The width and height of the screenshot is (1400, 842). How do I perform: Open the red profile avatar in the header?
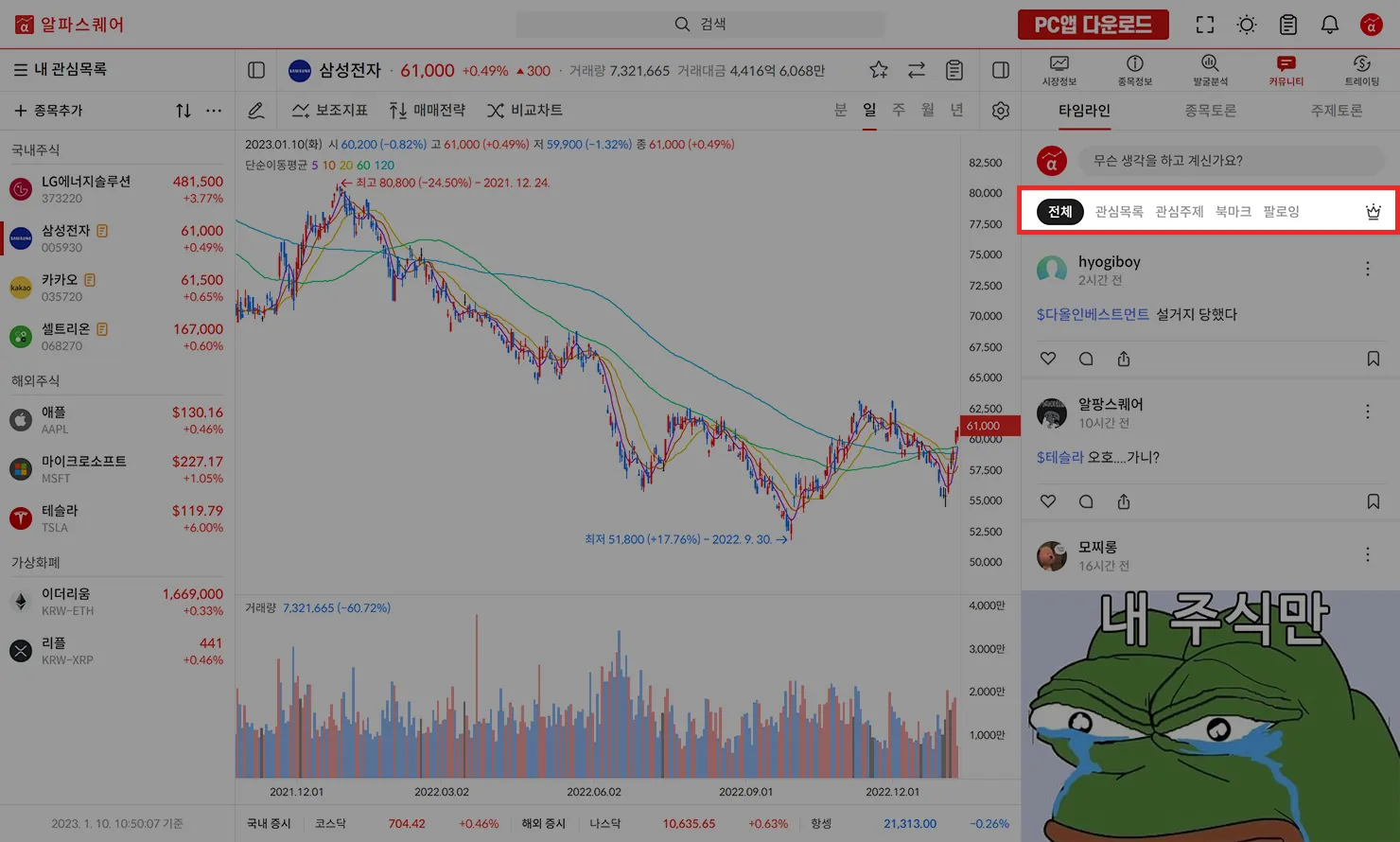pos(1372,25)
